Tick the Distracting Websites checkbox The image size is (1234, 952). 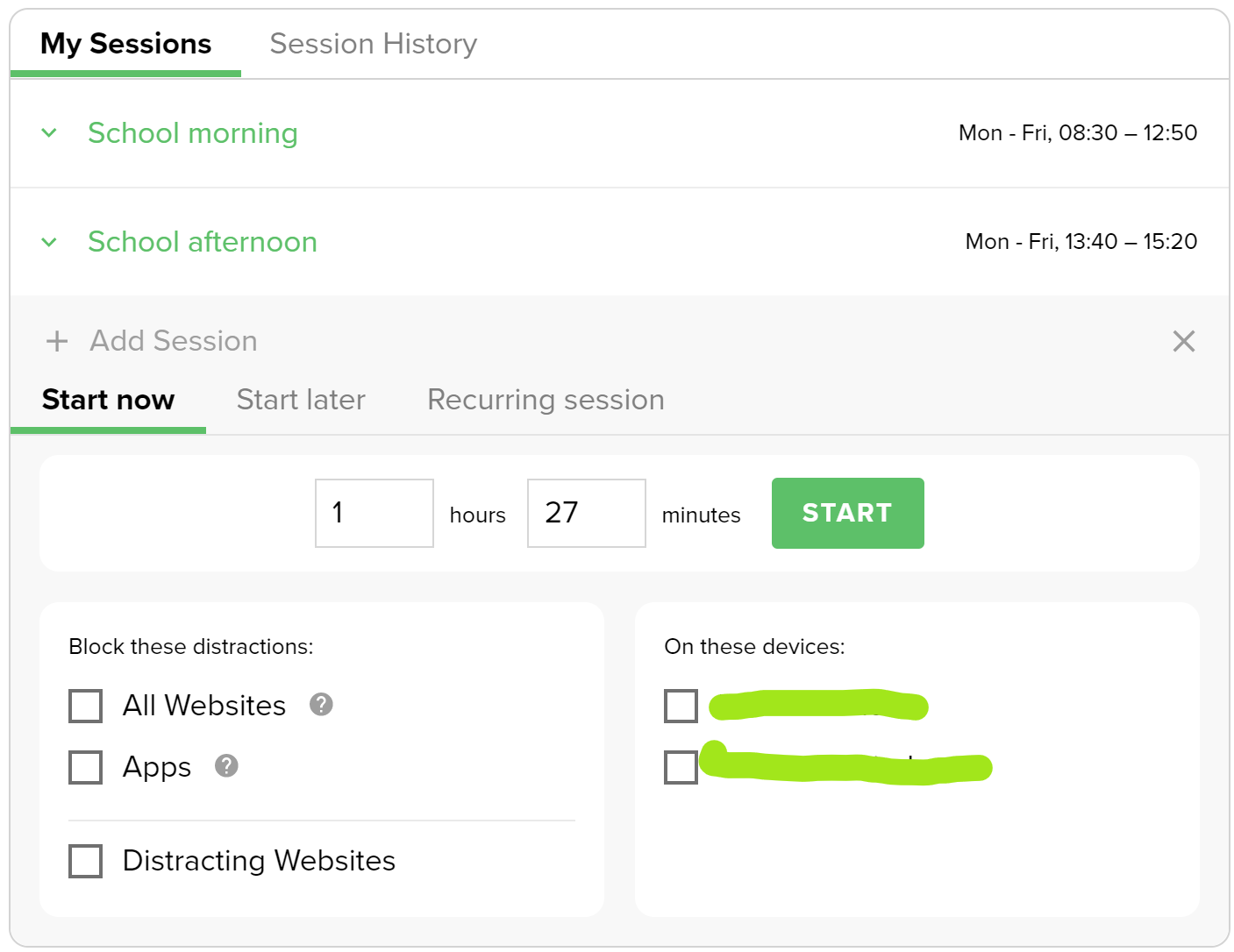click(x=86, y=861)
